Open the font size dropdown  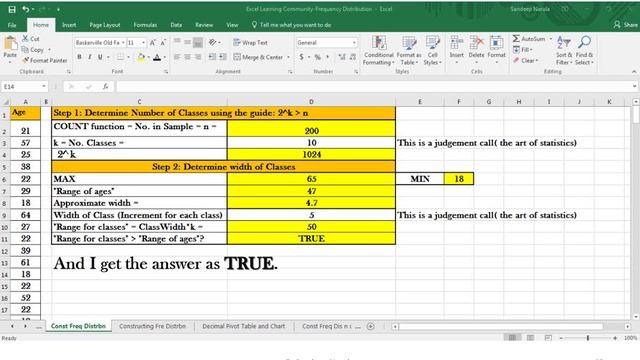[x=143, y=42]
